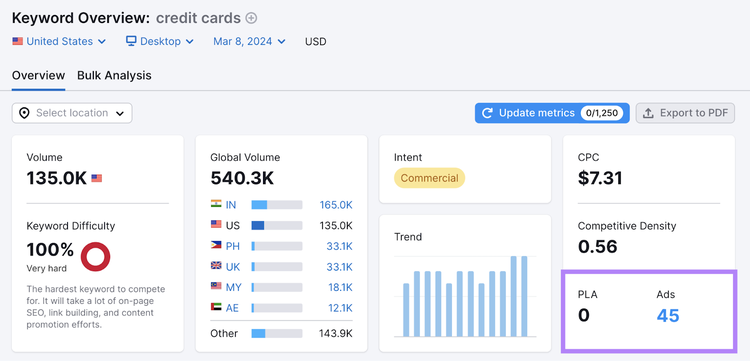
Task: Click the 540.3K Global Volume value
Action: [242, 178]
